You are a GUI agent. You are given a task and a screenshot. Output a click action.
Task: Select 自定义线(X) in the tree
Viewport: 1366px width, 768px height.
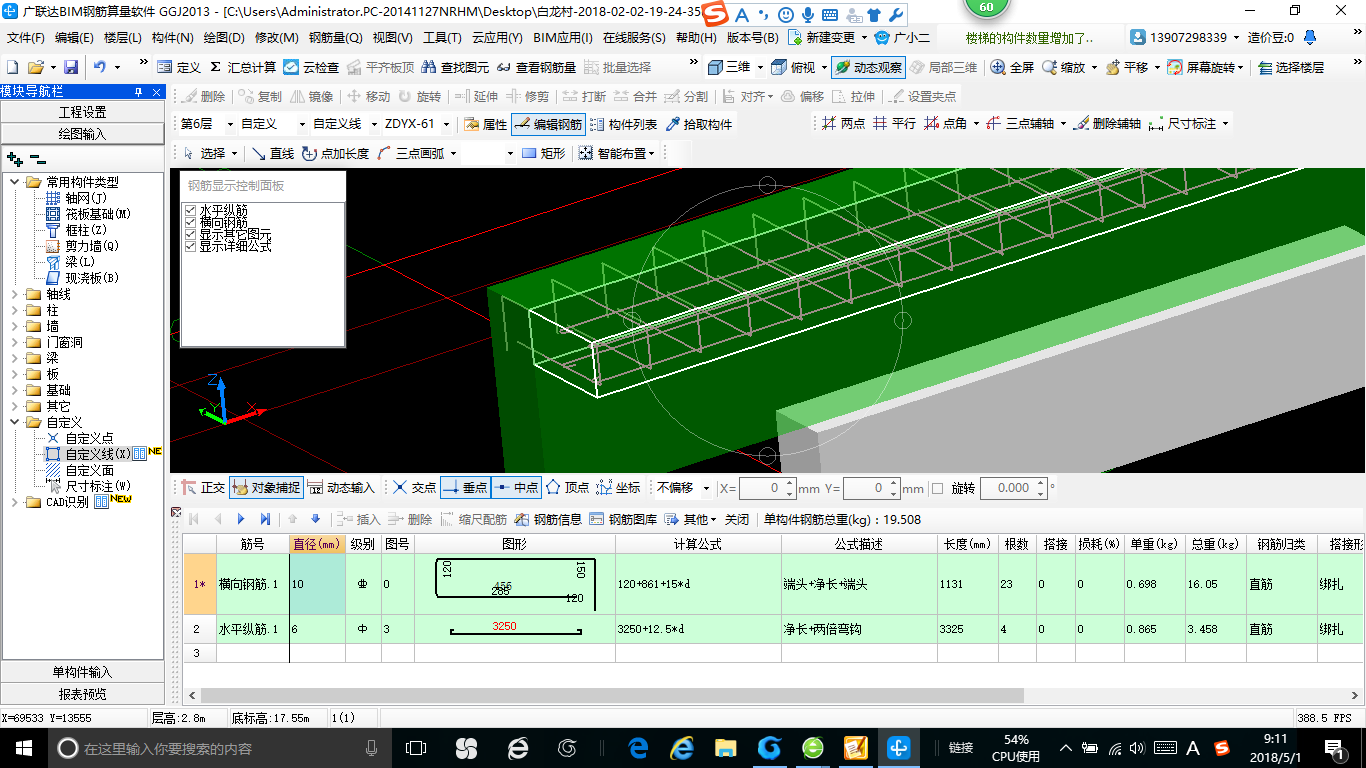coord(97,454)
